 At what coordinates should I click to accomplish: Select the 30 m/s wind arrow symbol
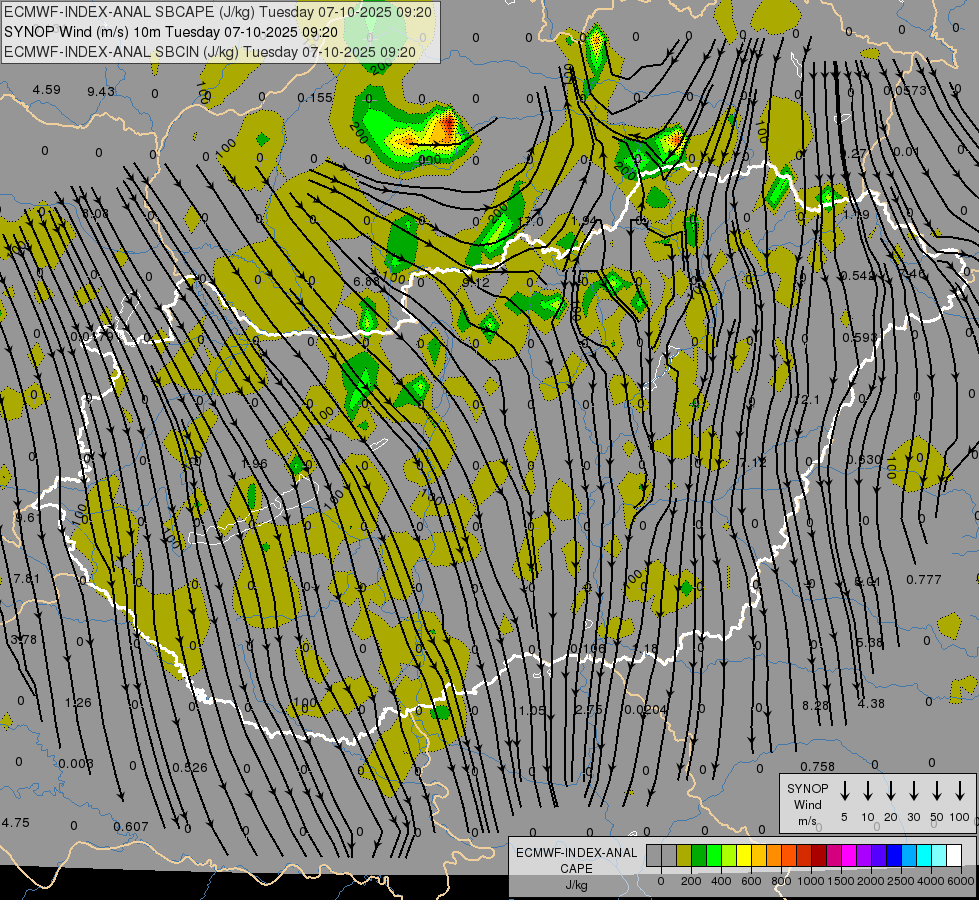point(914,790)
